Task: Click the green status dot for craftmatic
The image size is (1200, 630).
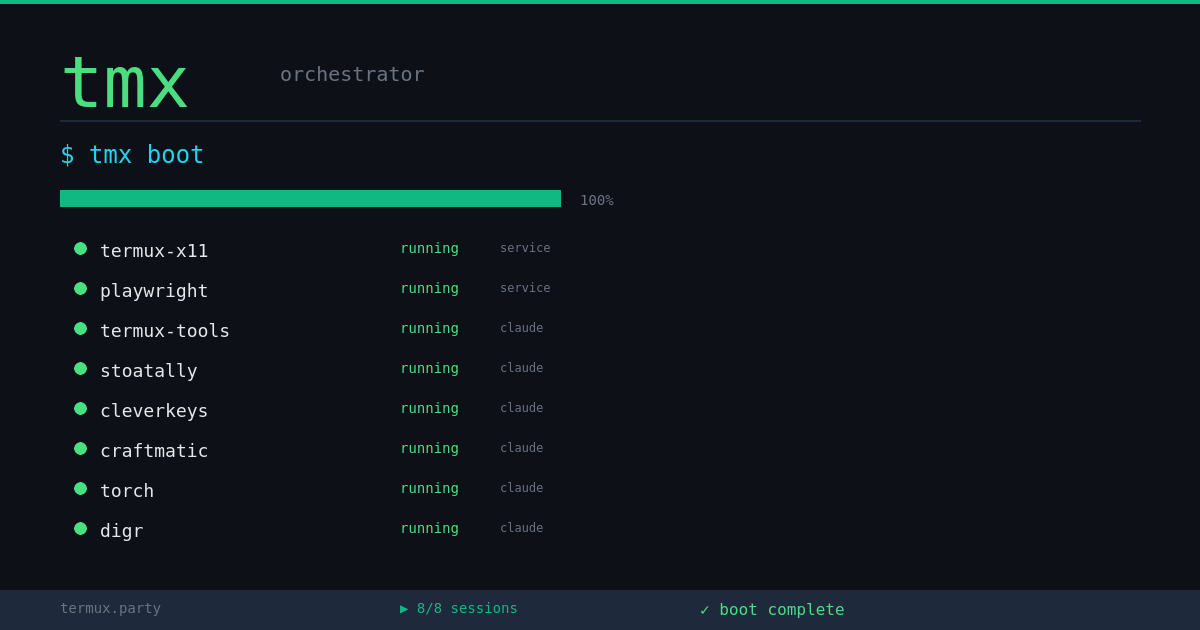Action: 80,449
